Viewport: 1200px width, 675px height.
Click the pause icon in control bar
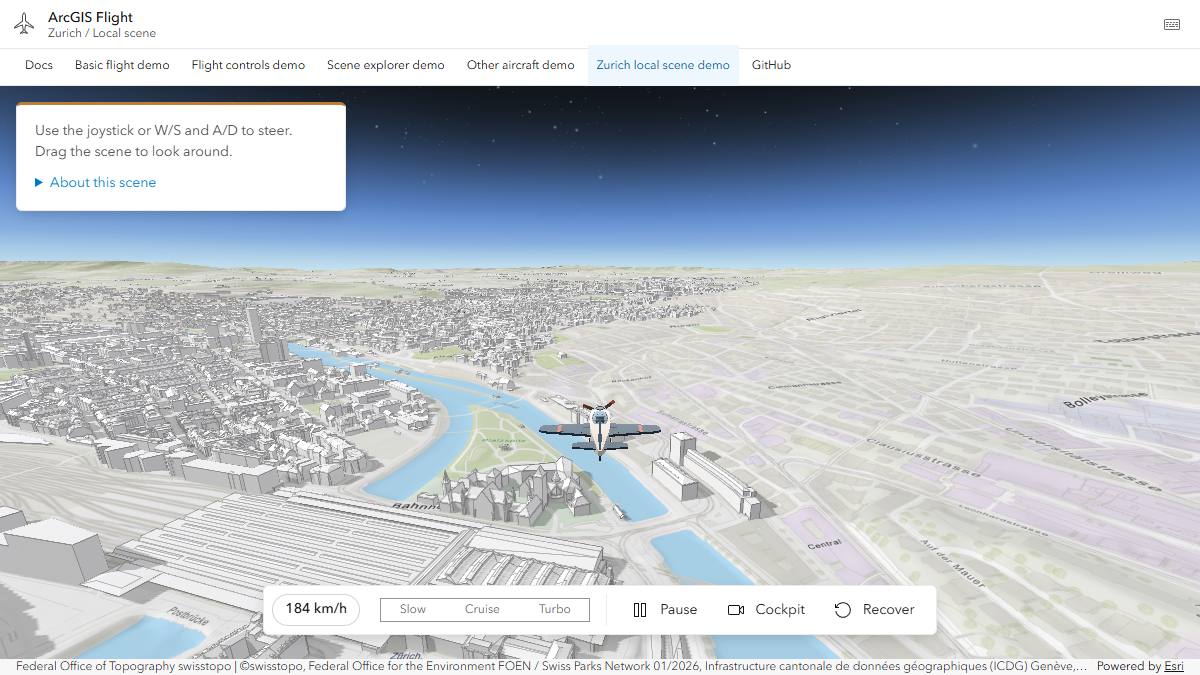tap(640, 610)
